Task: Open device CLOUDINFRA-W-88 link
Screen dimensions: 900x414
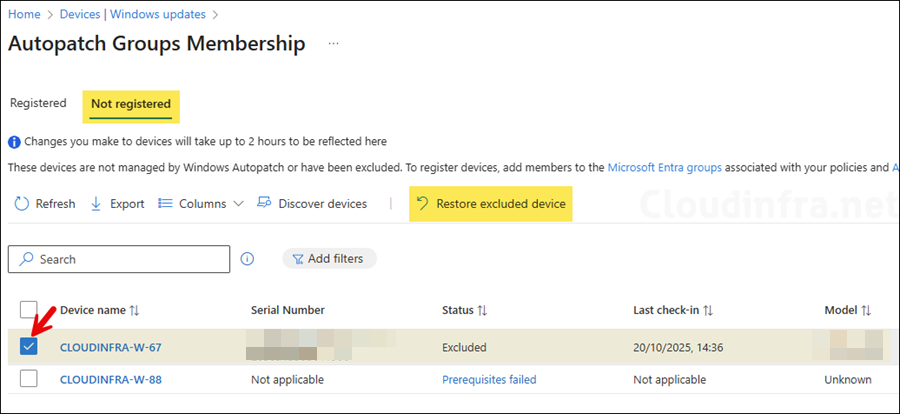Action: click(111, 380)
